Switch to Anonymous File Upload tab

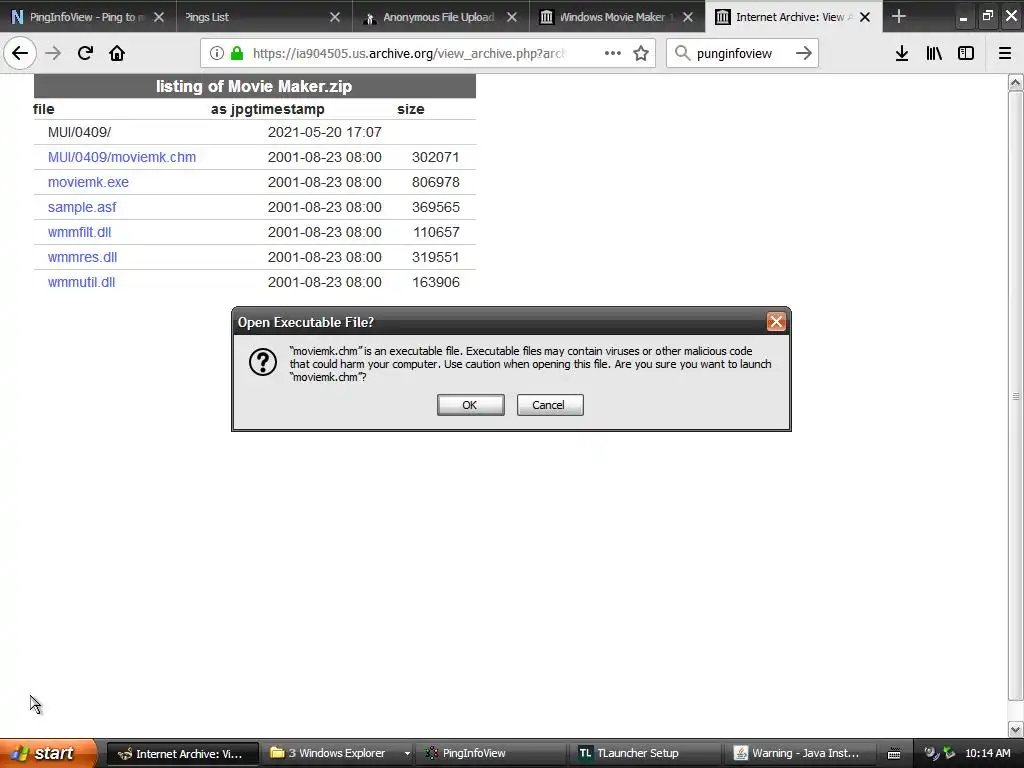(441, 17)
